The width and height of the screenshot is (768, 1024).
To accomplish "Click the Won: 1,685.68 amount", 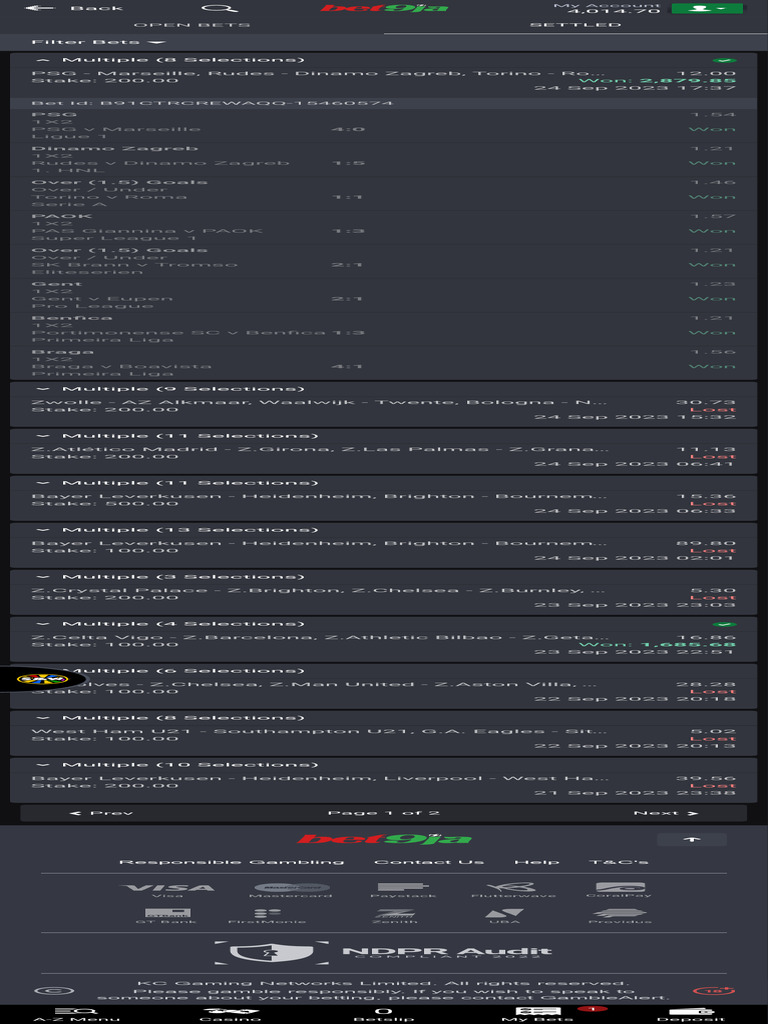I will coord(657,645).
